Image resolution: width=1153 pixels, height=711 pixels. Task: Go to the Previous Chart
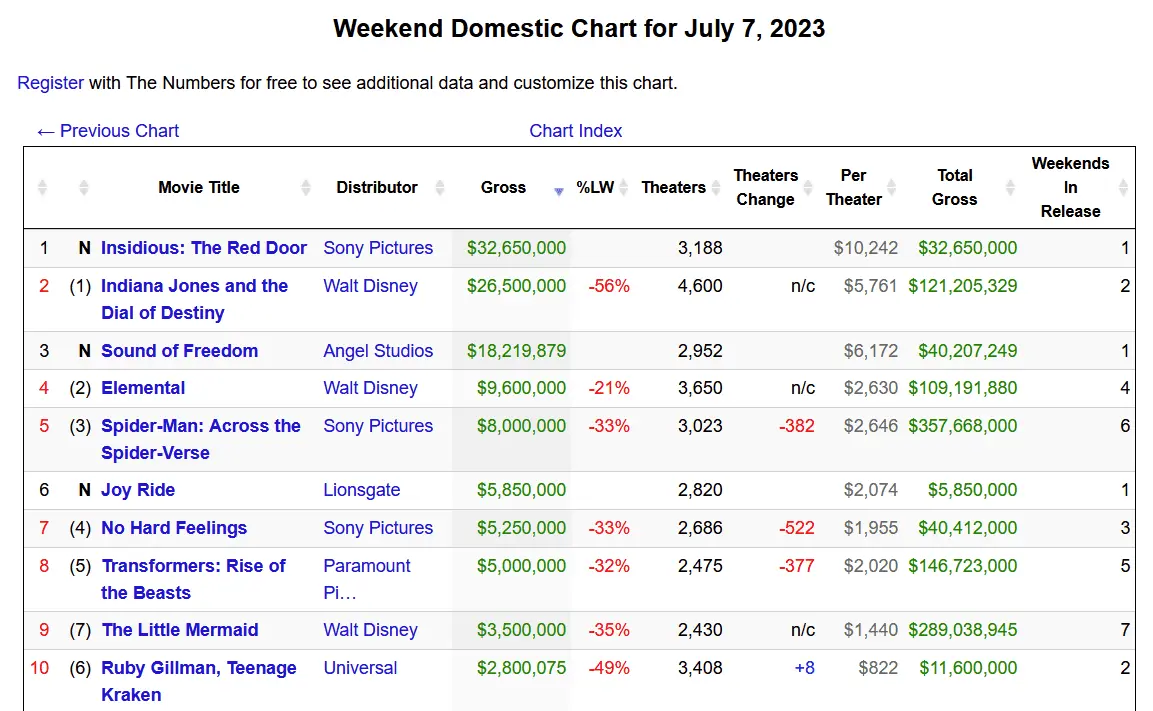click(x=107, y=131)
